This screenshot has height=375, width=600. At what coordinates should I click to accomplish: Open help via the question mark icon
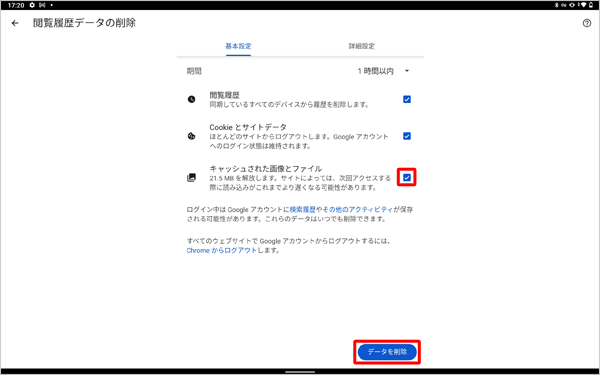pos(587,23)
